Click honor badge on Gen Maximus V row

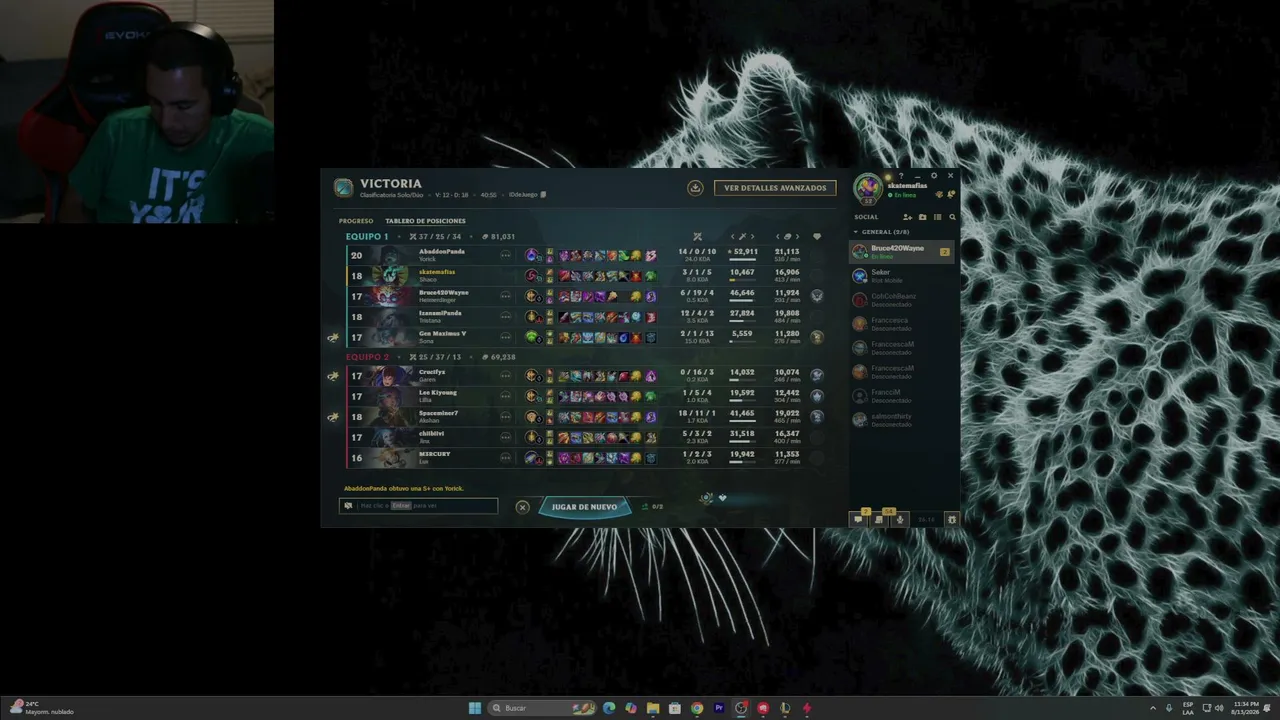pyautogui.click(x=817, y=337)
